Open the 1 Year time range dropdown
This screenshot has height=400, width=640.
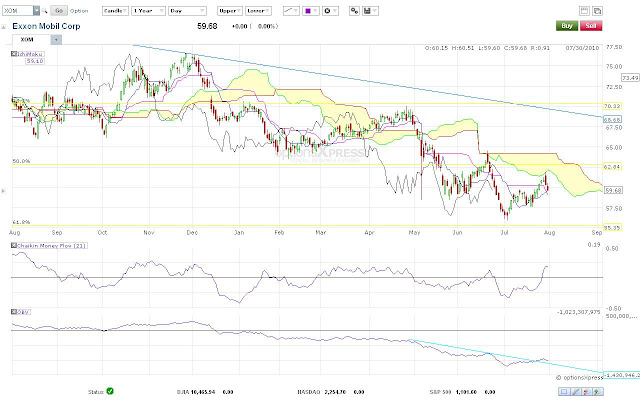[x=149, y=11]
